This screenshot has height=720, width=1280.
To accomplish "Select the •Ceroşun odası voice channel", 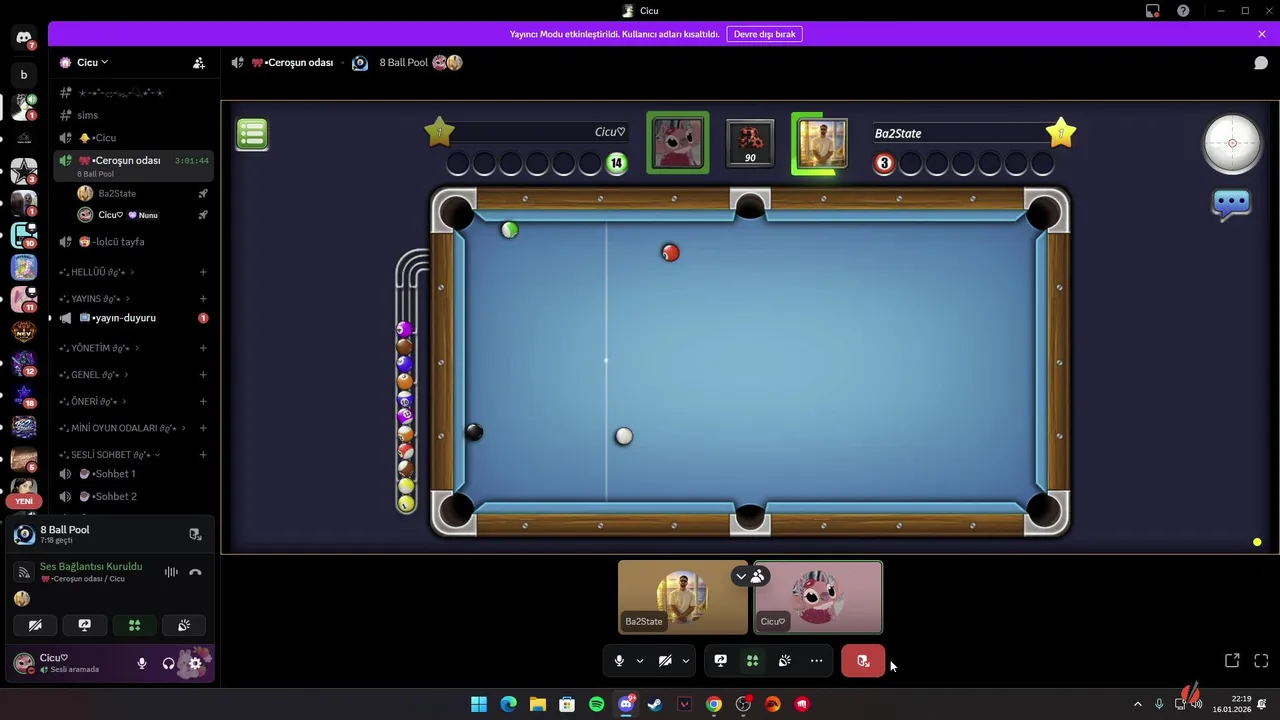I will [133, 165].
